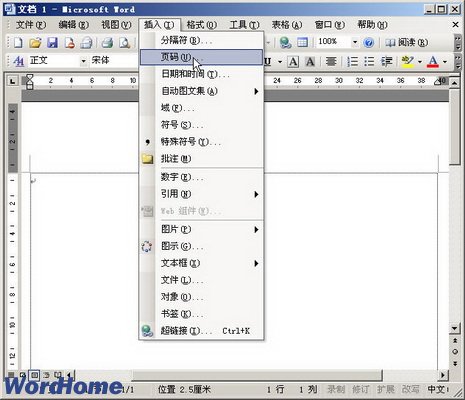Screen dimensions: 465x400
Task: Click the Insert Table toolbar icon
Action: point(302,42)
